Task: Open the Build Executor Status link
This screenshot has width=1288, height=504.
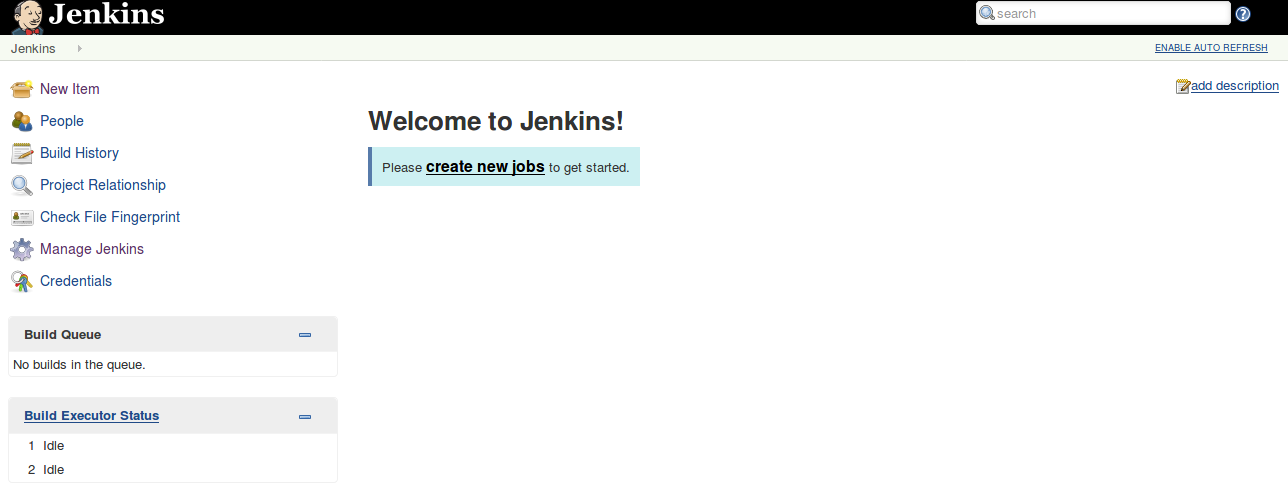Action: point(92,416)
